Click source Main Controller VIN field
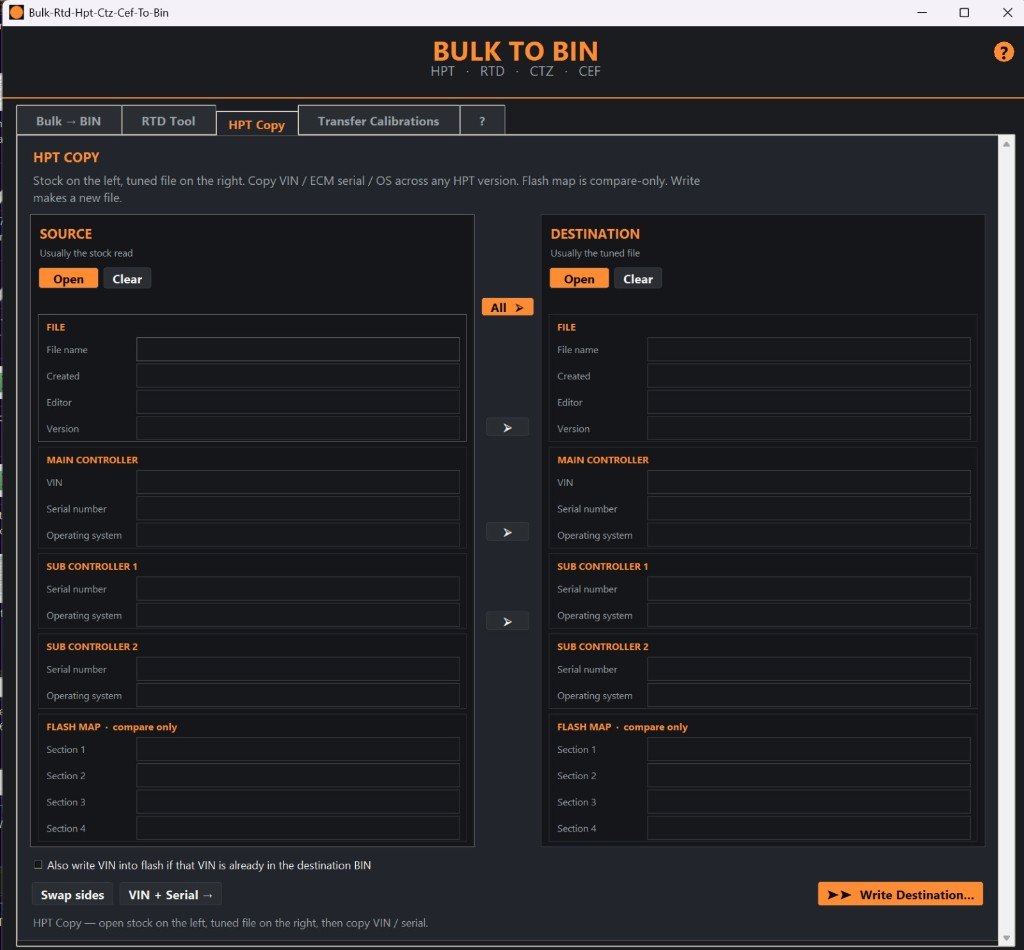This screenshot has height=950, width=1024. (298, 483)
